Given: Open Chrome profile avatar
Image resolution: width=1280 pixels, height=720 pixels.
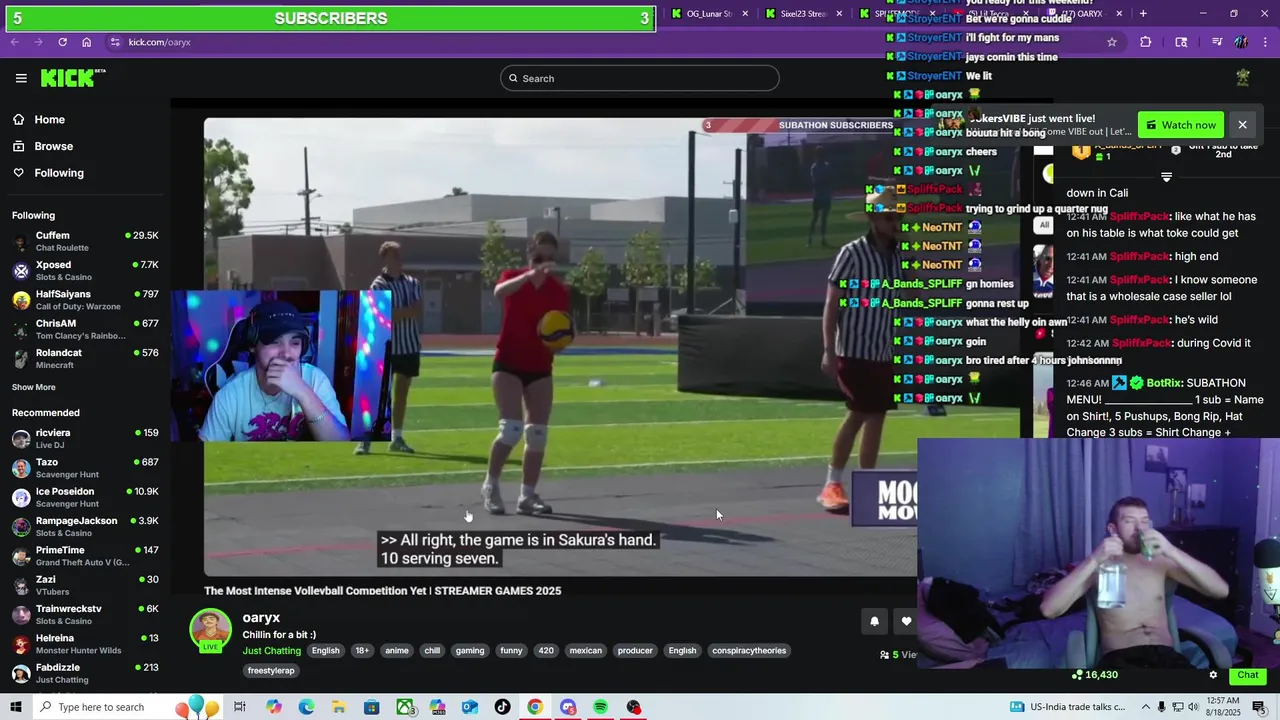Looking at the screenshot, I should coord(1241,42).
